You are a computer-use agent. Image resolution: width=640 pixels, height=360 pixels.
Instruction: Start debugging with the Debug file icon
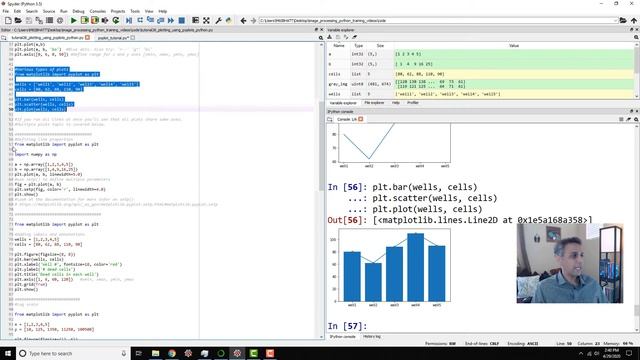point(129,20)
